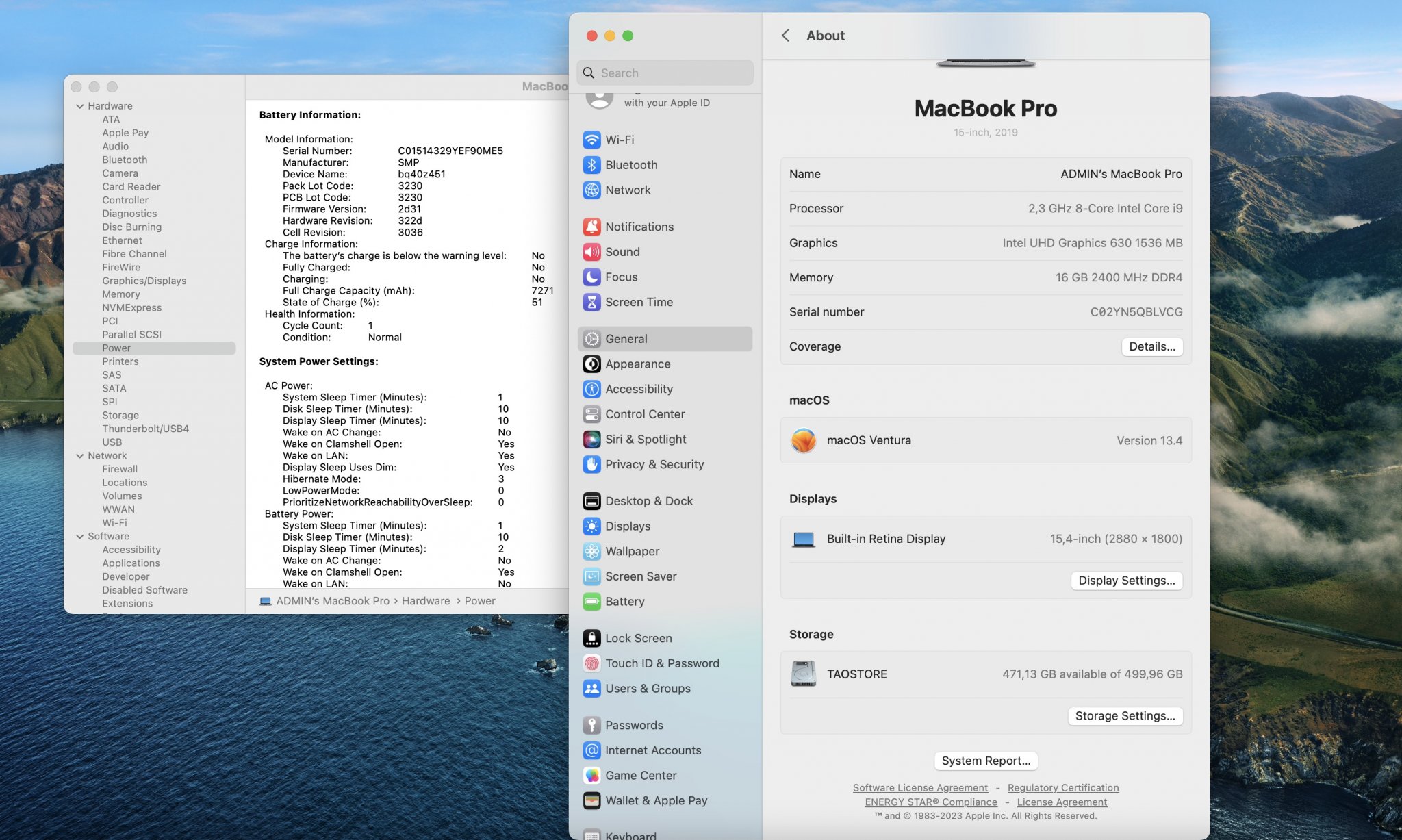The image size is (1402, 840).
Task: Open Game Center icon
Action: tap(591, 776)
